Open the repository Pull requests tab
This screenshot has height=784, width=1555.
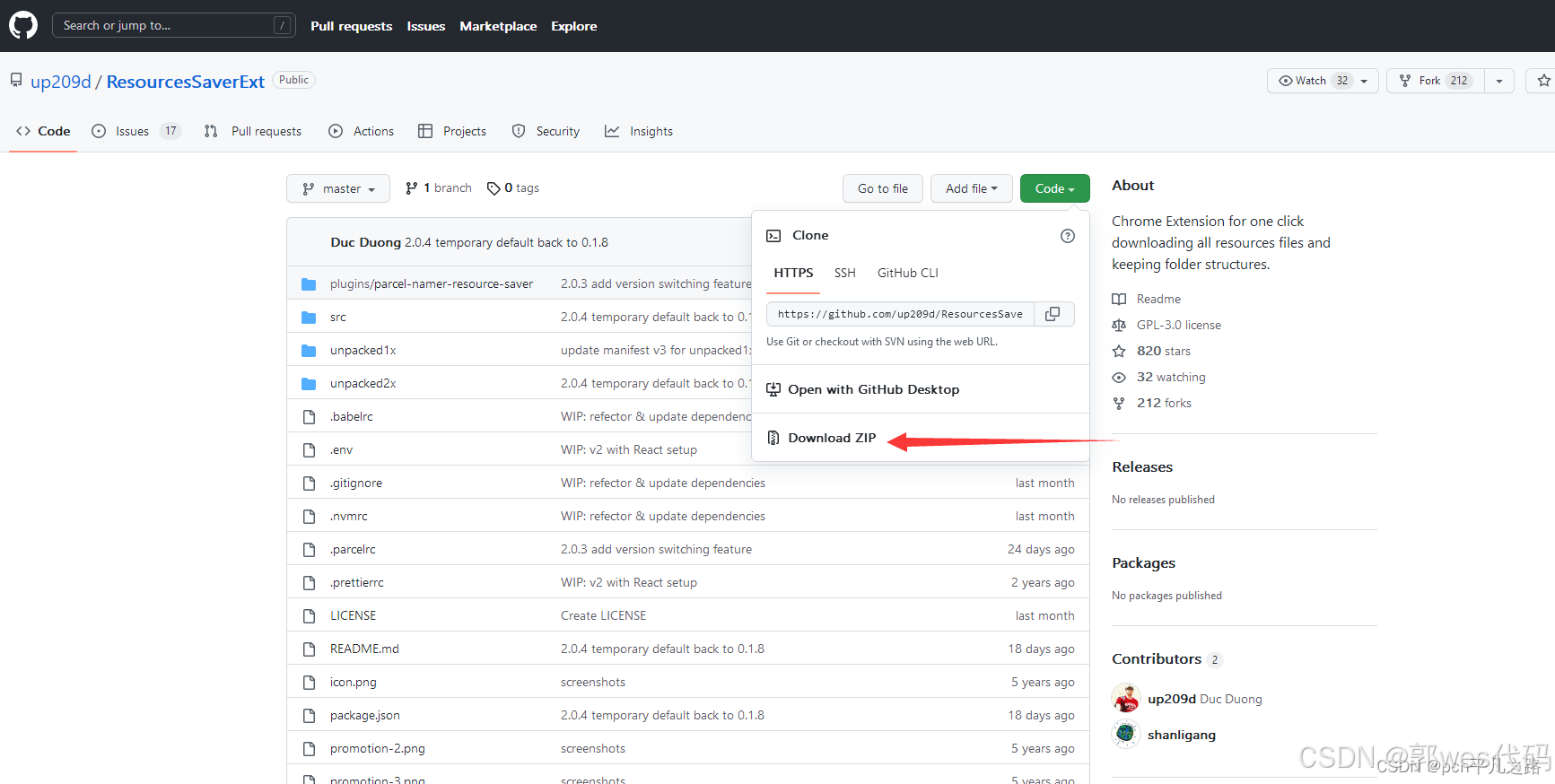tap(253, 131)
